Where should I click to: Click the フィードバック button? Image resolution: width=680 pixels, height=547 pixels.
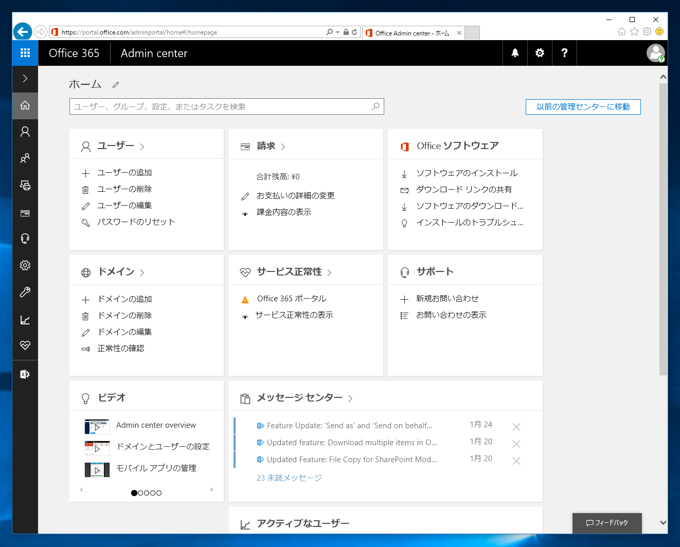pos(607,523)
